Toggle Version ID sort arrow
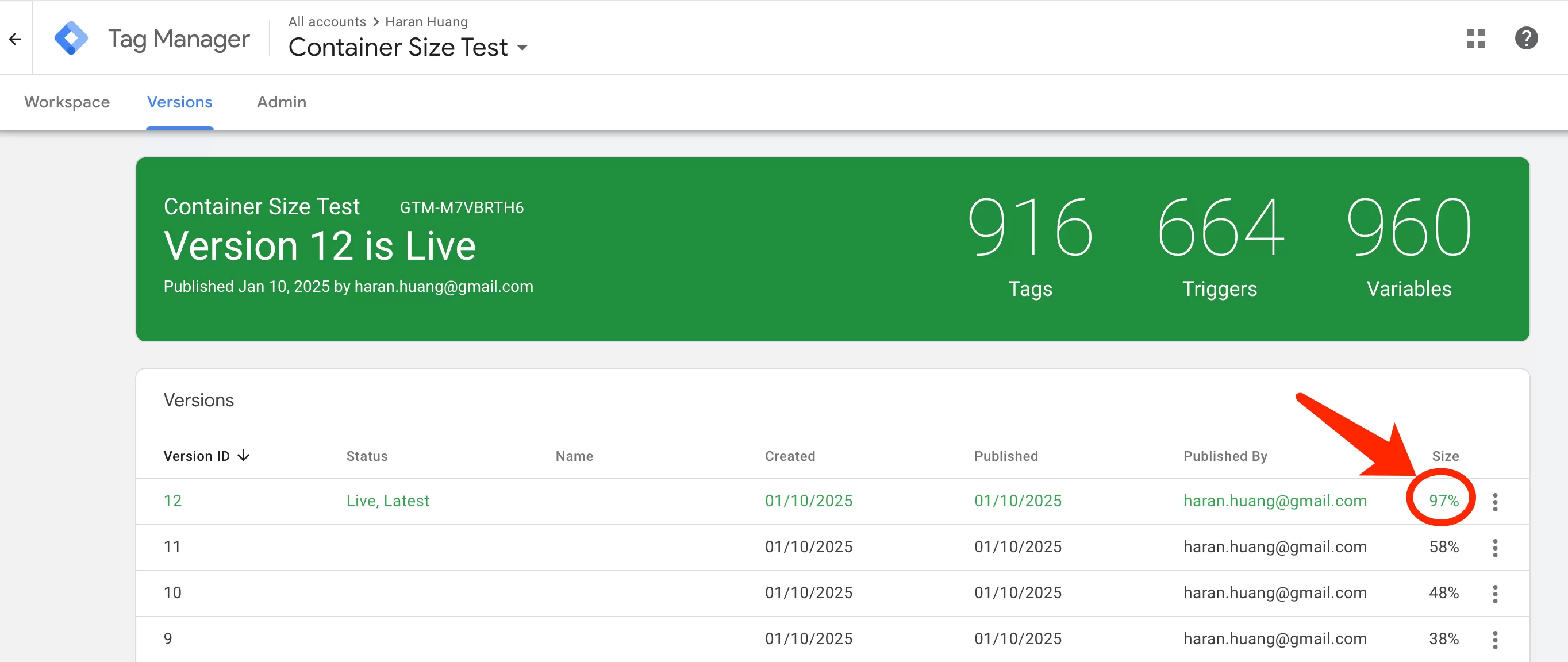 point(244,455)
